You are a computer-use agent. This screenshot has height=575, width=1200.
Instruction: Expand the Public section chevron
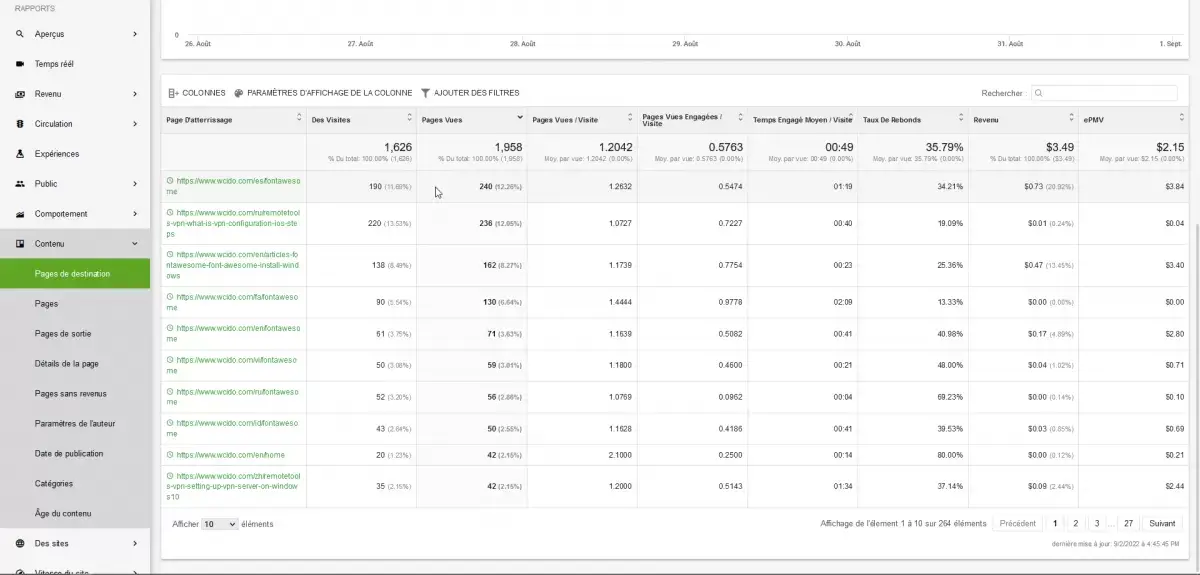(x=135, y=184)
